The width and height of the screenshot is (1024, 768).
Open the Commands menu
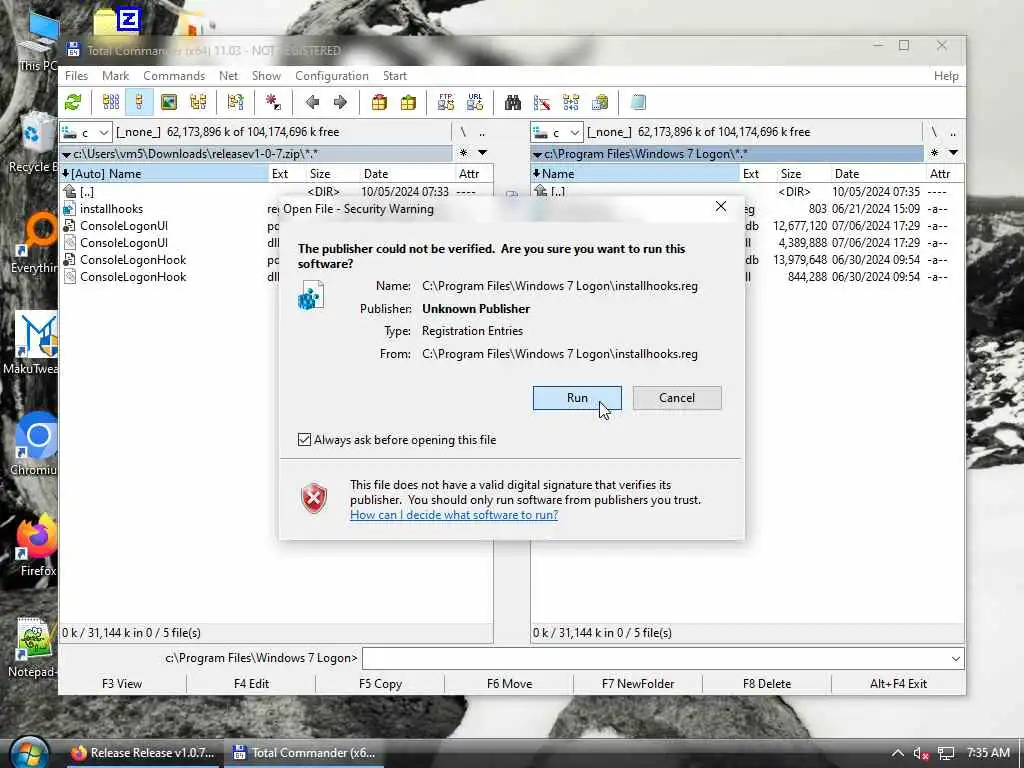point(174,76)
